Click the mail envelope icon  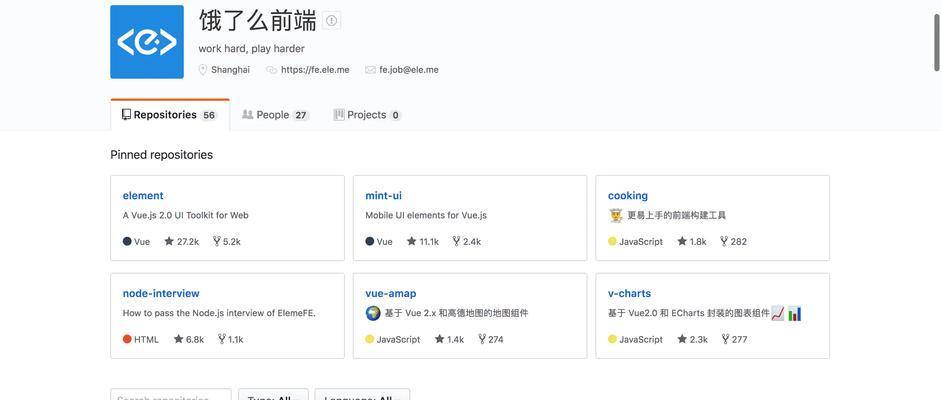tap(370, 70)
